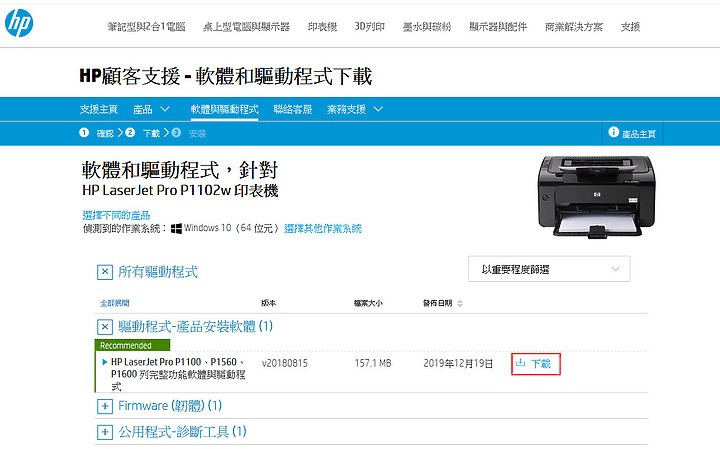Open 支援 top menu

click(630, 27)
